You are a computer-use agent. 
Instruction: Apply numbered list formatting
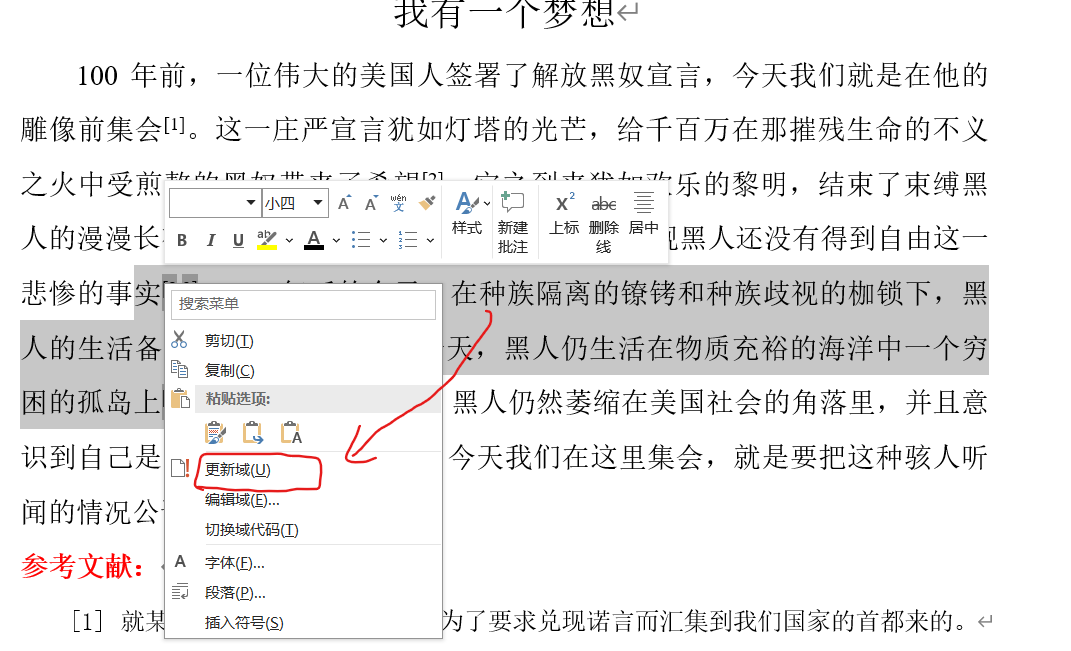[x=408, y=240]
